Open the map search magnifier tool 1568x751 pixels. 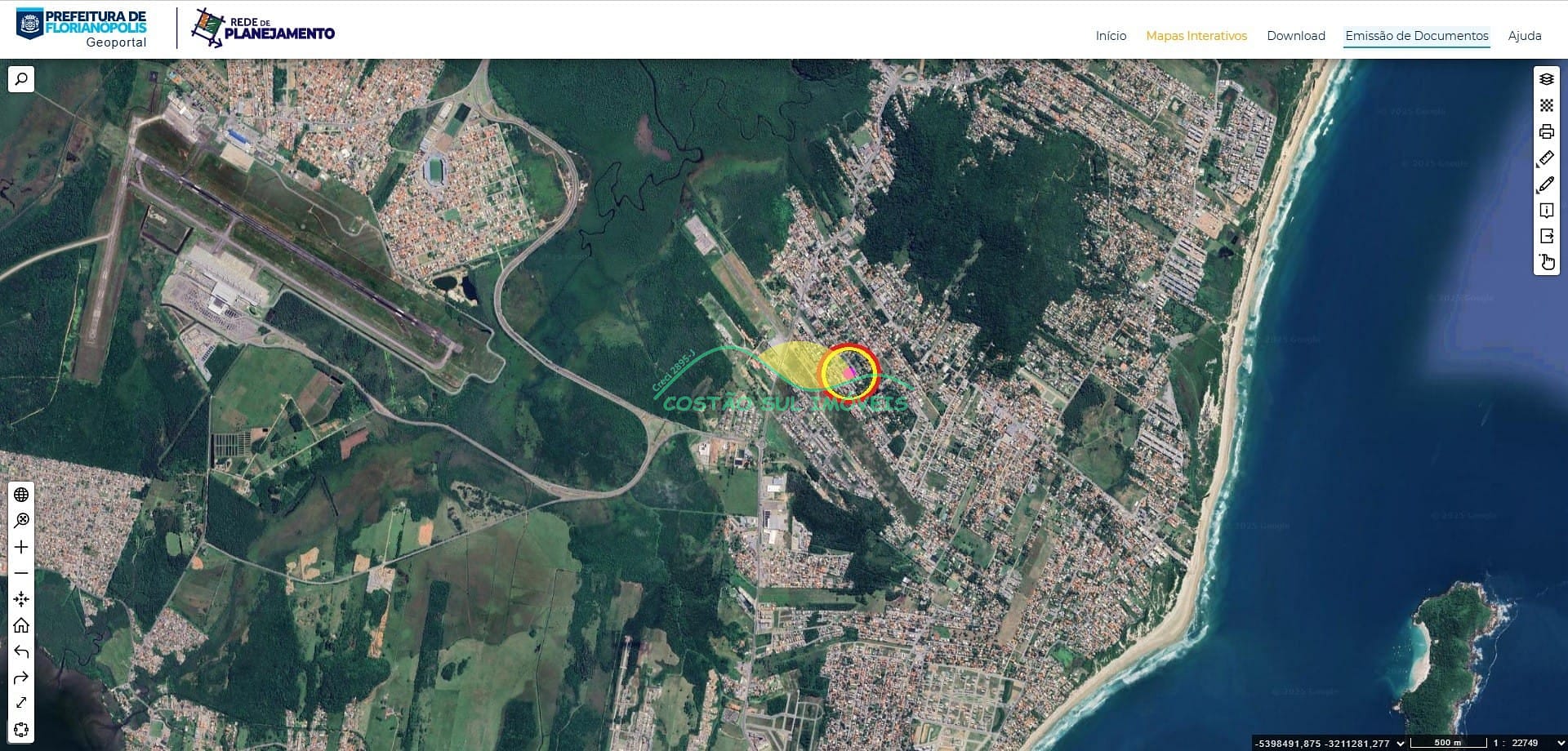(21, 79)
